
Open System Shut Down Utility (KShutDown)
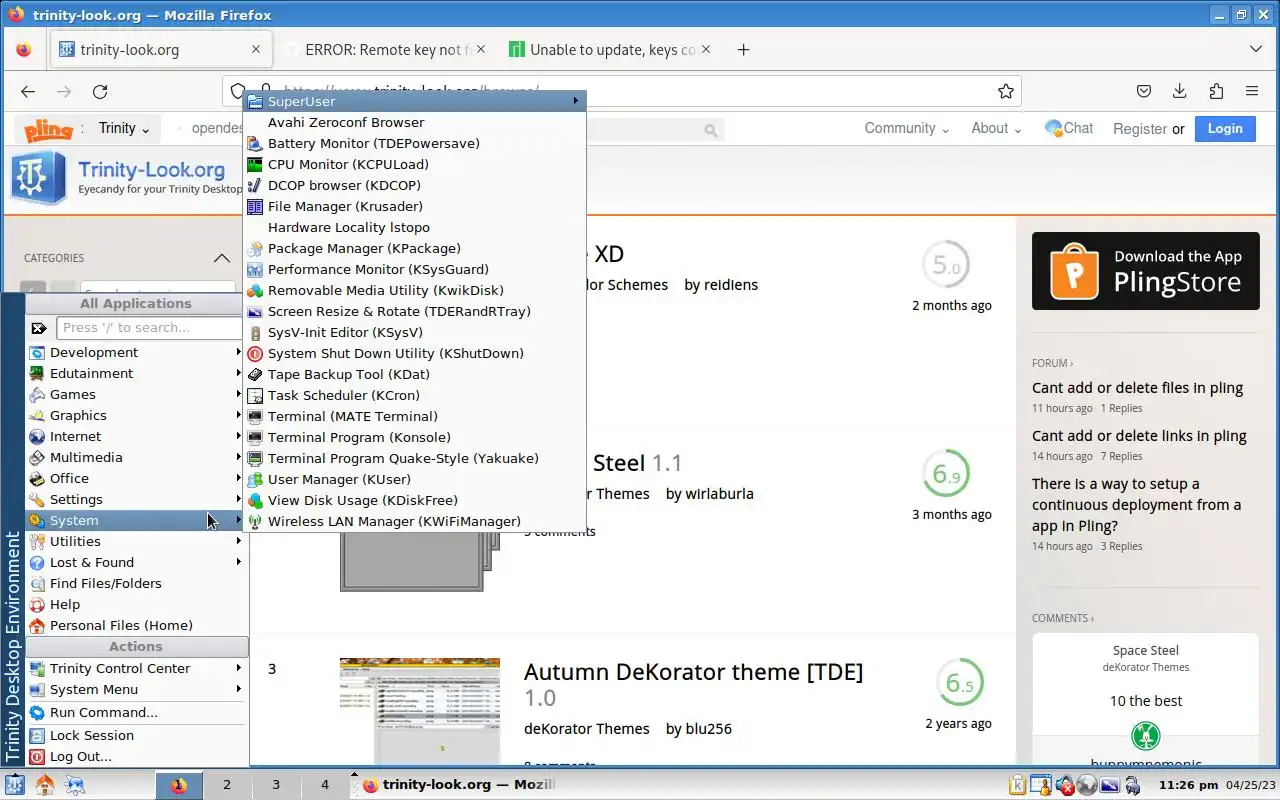[414, 353]
